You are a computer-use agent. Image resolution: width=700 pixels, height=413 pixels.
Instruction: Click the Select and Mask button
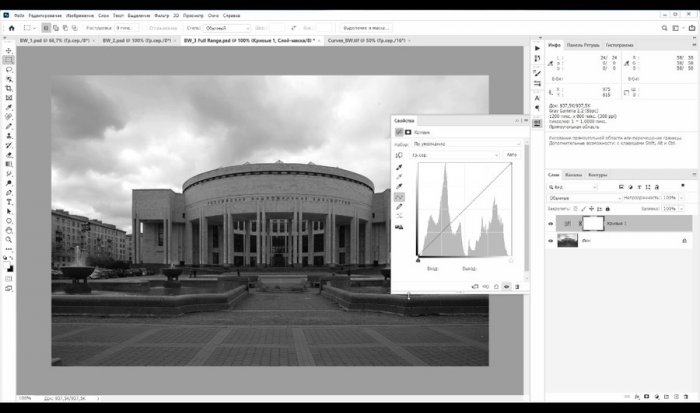click(x=366, y=28)
